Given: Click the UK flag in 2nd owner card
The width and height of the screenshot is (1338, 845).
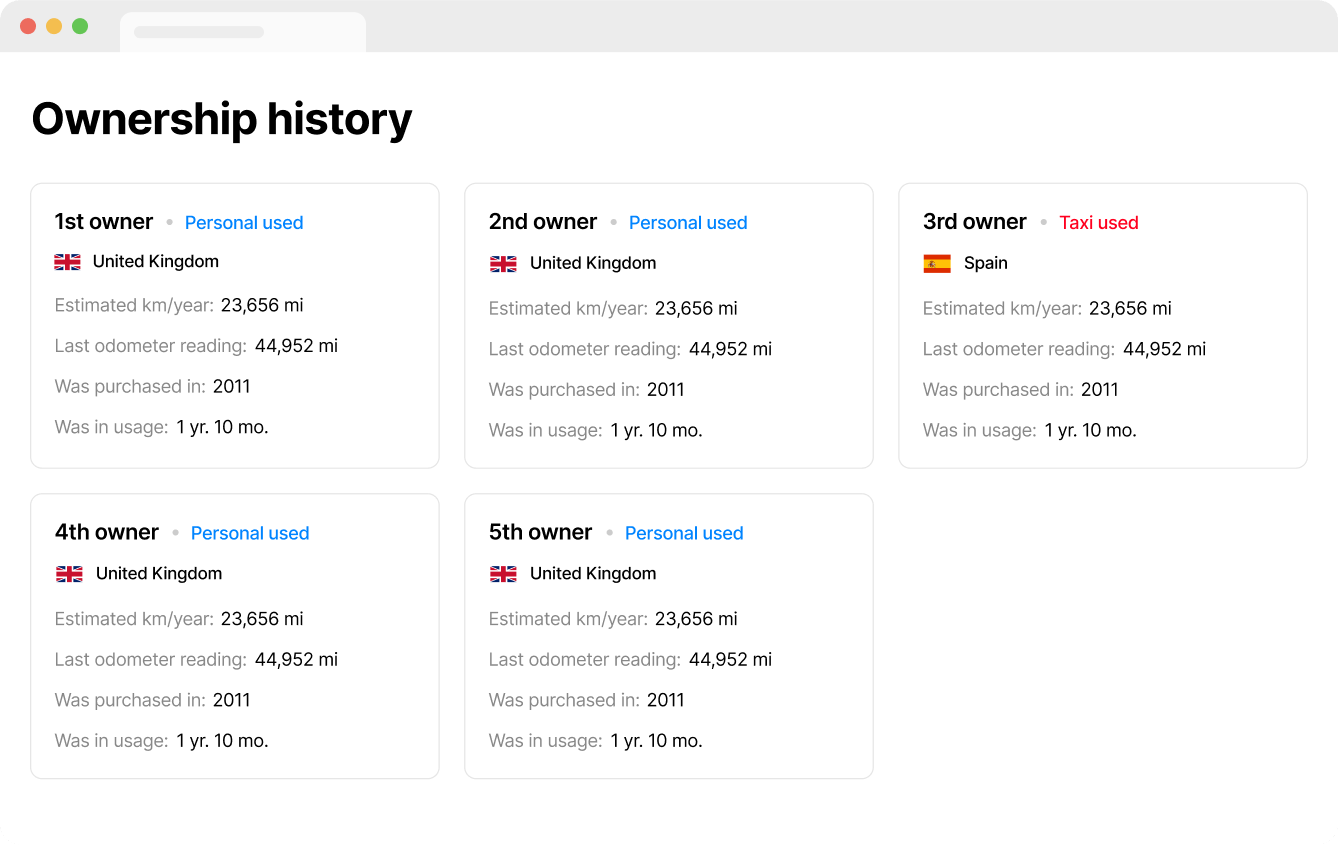Looking at the screenshot, I should (503, 264).
